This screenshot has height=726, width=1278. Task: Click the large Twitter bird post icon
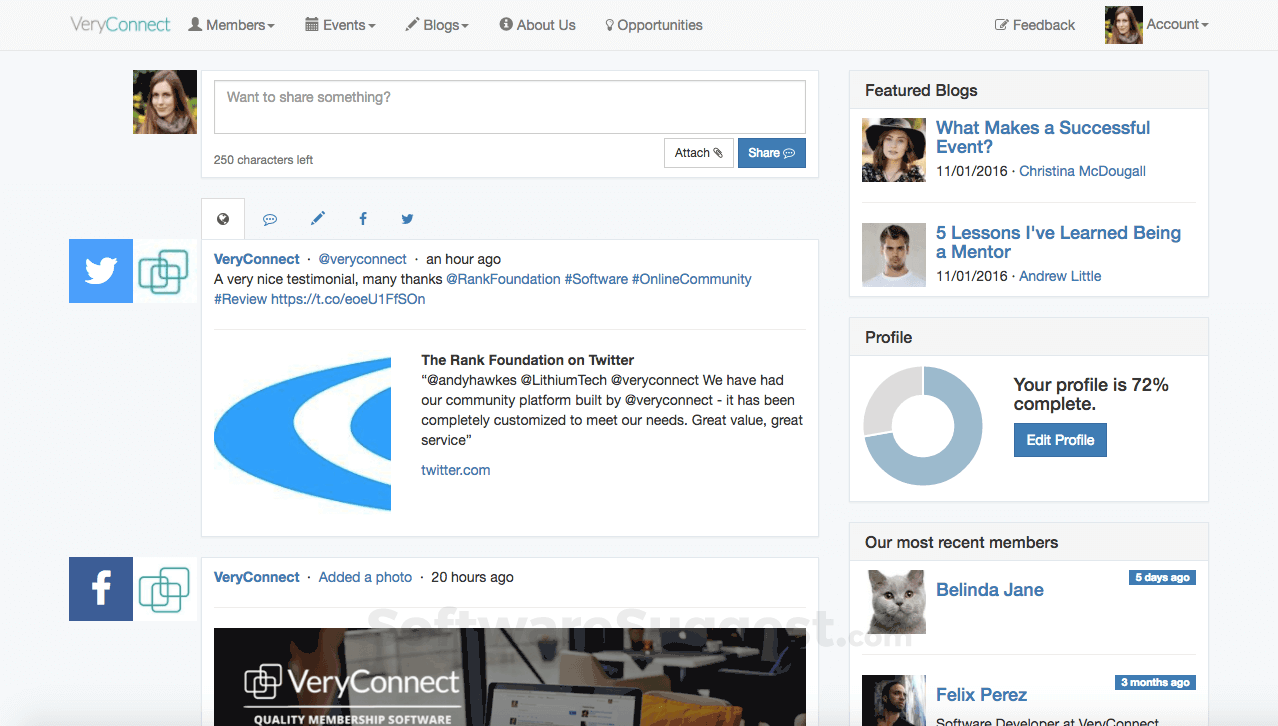click(101, 271)
